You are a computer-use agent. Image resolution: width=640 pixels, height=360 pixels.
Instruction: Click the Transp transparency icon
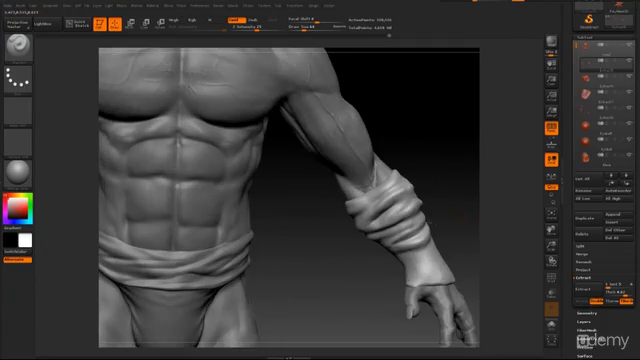(x=551, y=293)
